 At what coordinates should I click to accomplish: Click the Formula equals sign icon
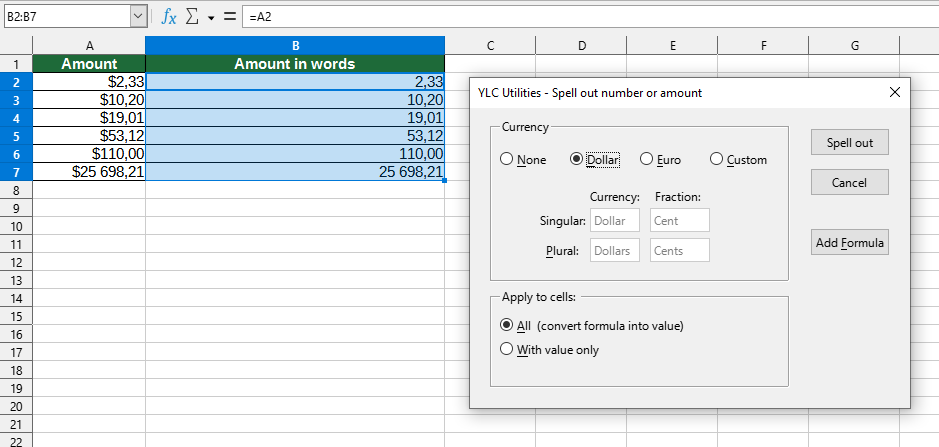229,17
